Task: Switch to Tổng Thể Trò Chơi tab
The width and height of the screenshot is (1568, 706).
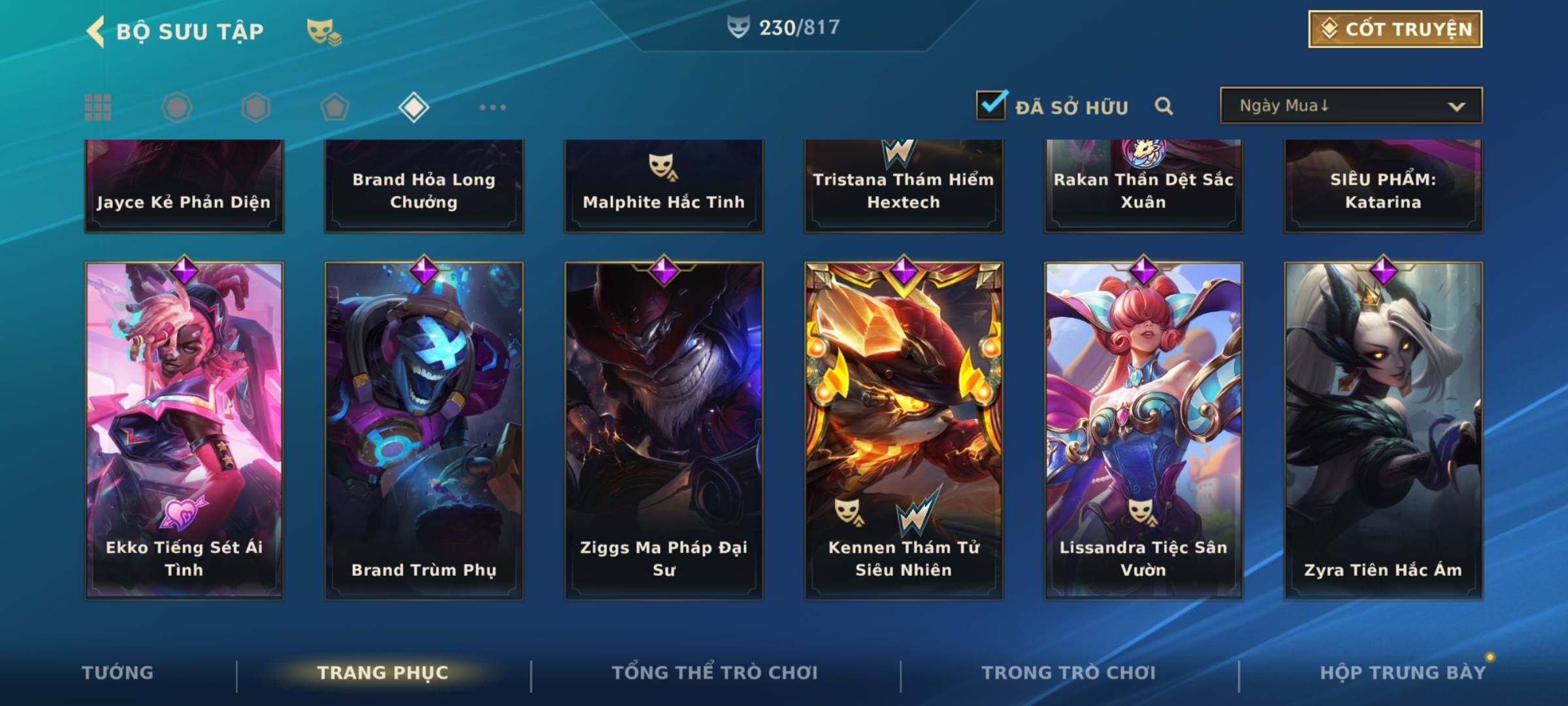Action: [x=715, y=673]
